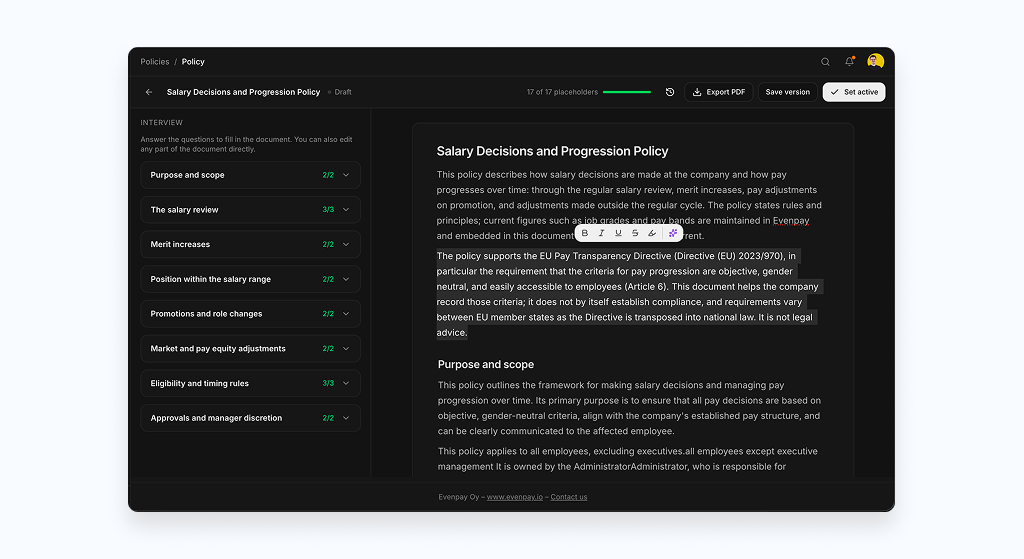Click the placeholders progress bar

point(627,92)
